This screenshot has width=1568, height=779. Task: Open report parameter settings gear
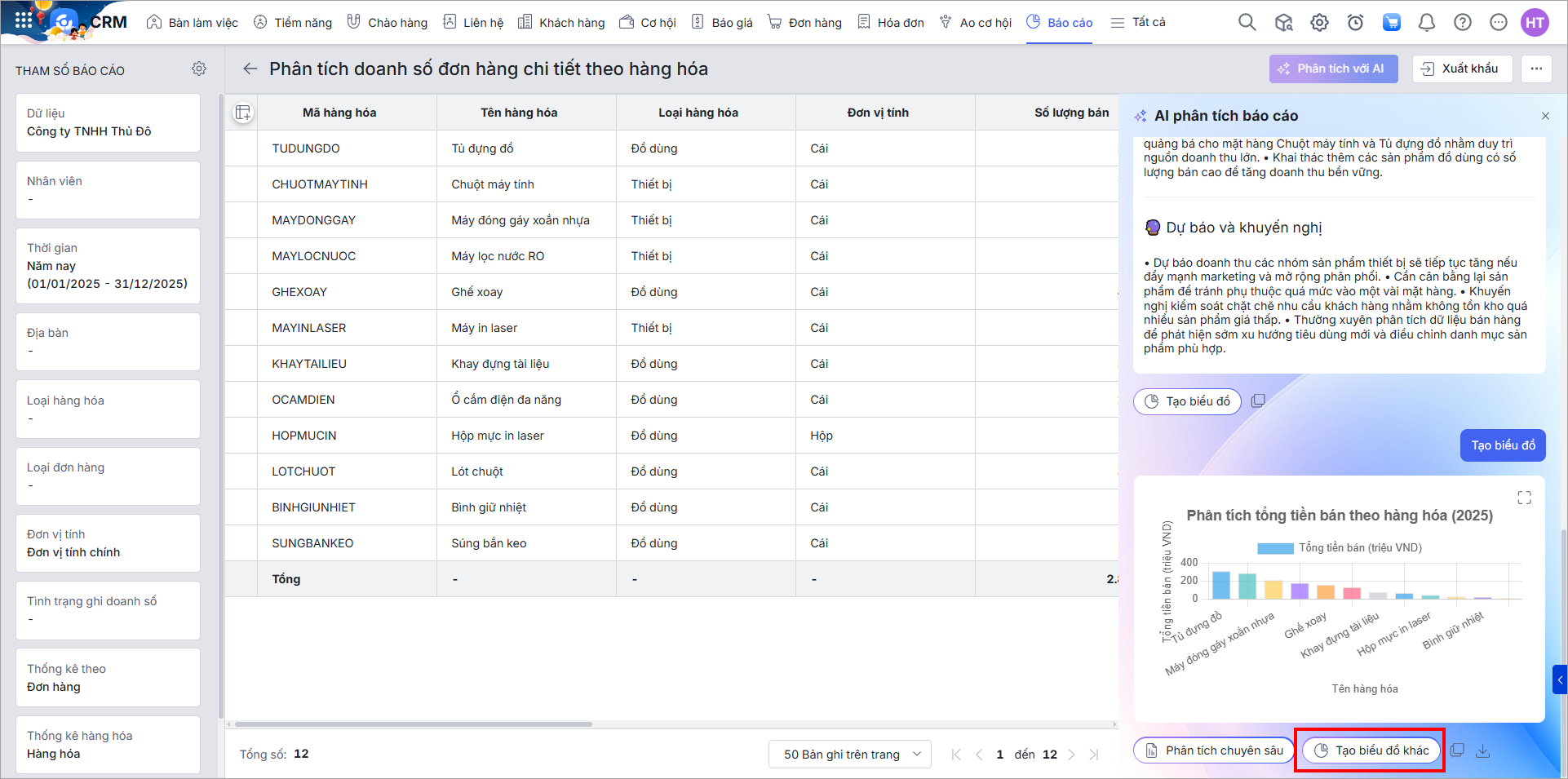pyautogui.click(x=199, y=69)
